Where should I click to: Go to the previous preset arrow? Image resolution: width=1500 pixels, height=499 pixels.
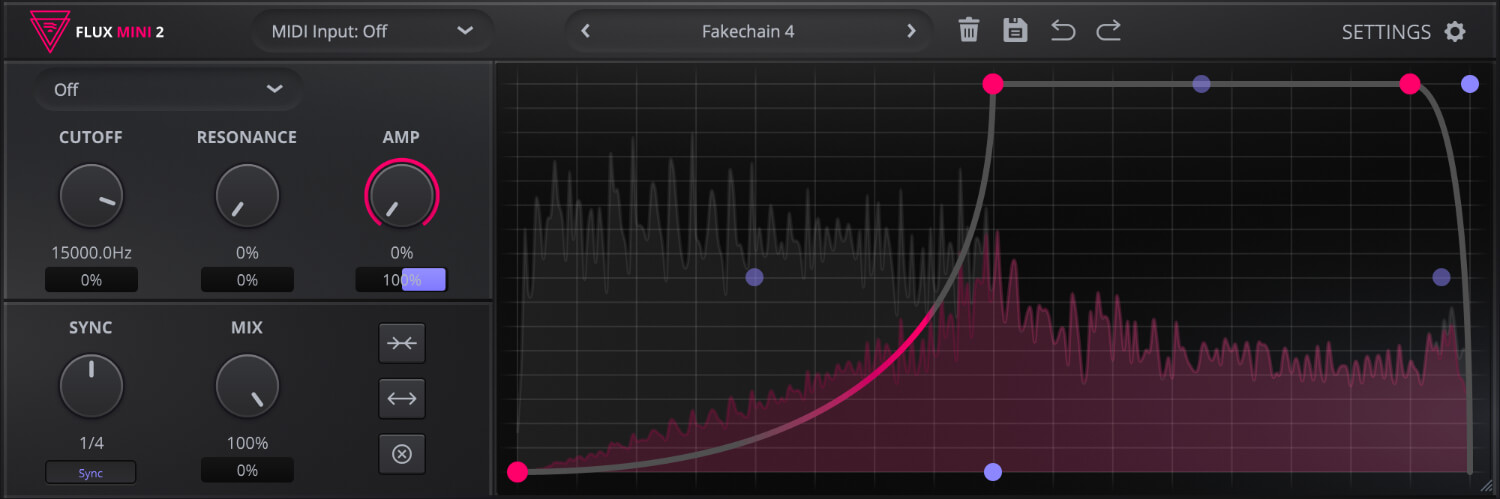[x=586, y=31]
